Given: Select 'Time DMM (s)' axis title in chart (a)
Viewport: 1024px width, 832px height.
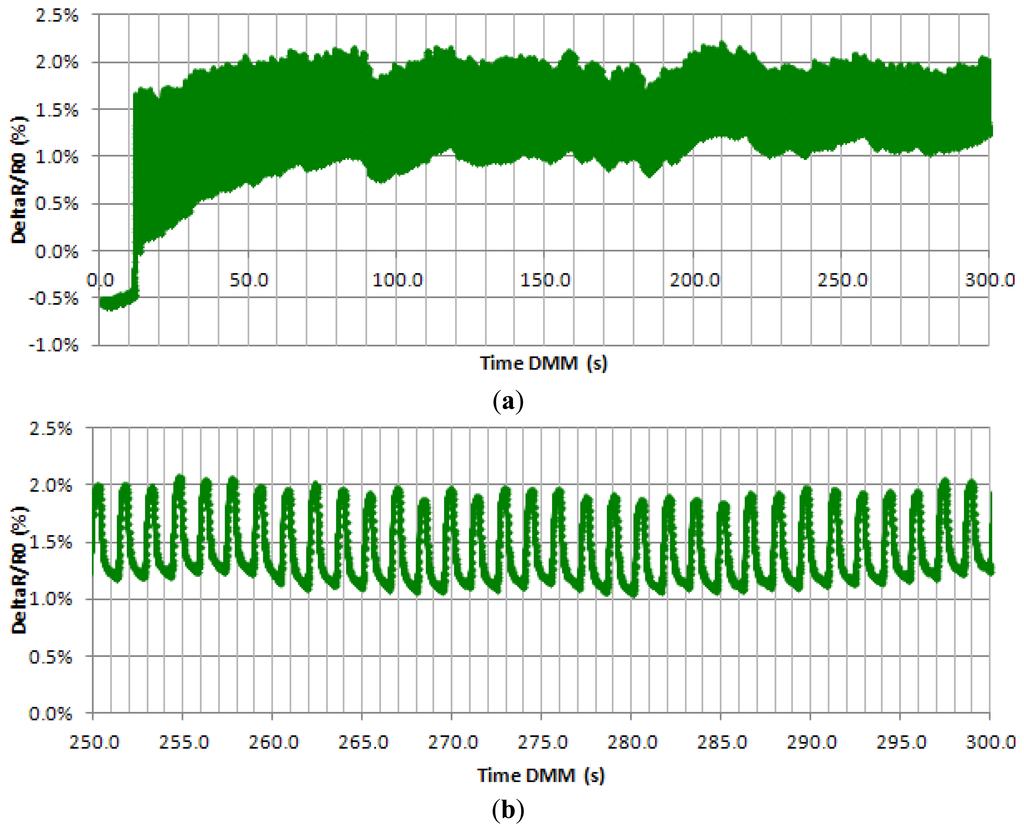Looking at the screenshot, I should click(543, 364).
